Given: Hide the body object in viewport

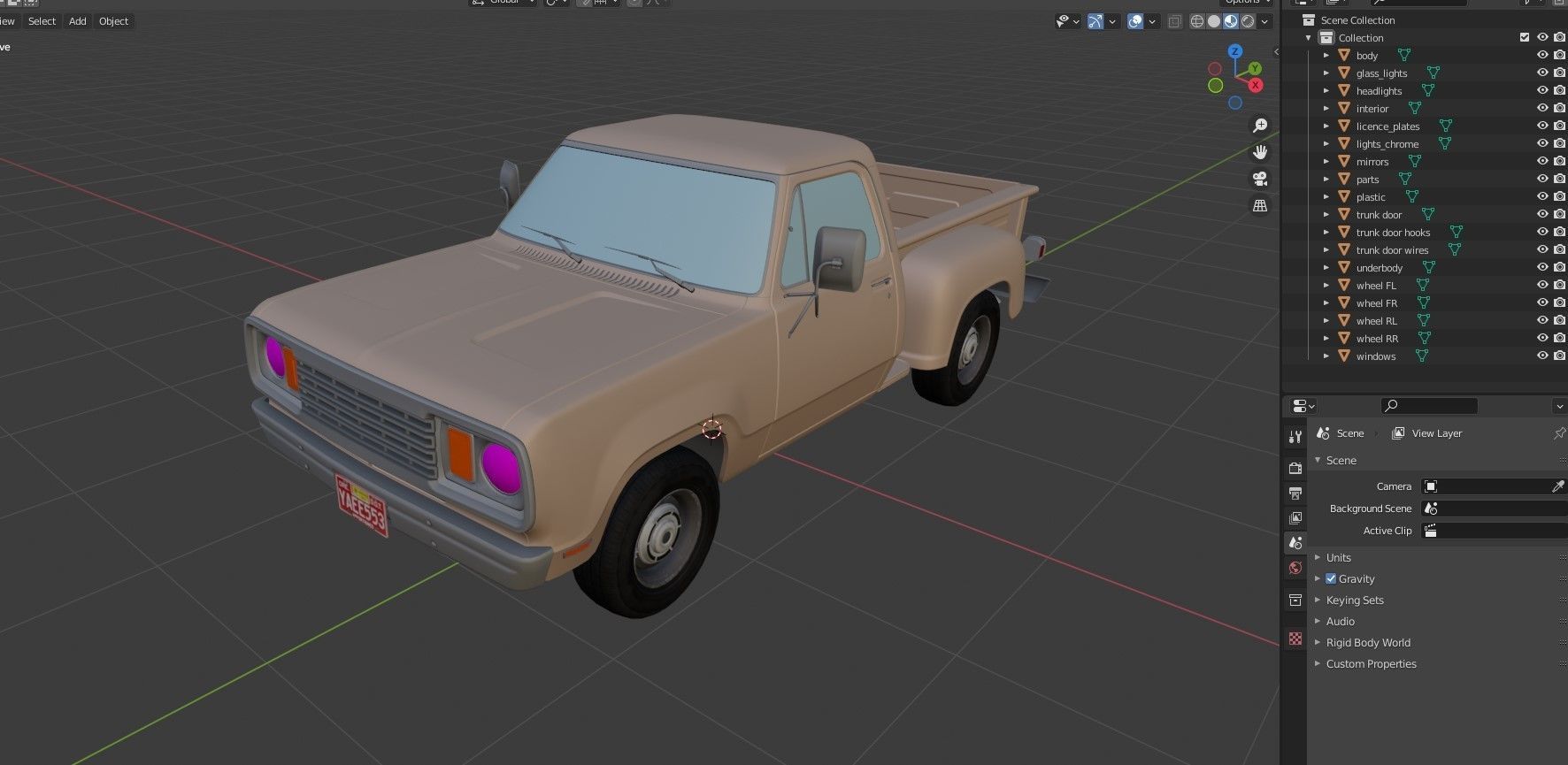Looking at the screenshot, I should pos(1542,55).
